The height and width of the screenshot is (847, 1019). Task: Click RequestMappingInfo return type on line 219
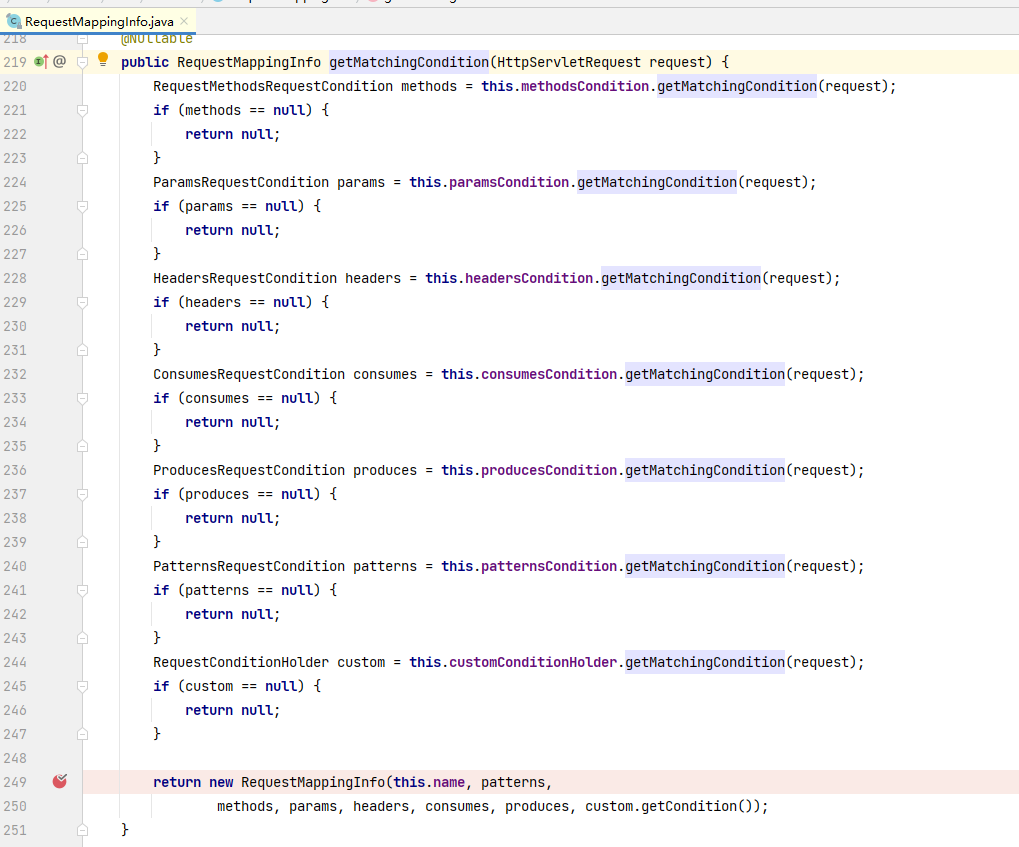[x=249, y=62]
